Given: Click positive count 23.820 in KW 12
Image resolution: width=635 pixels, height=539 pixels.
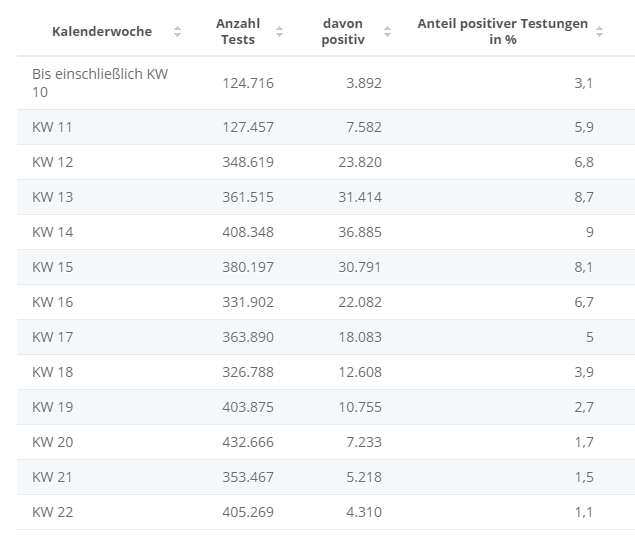Looking at the screenshot, I should coord(360,162).
